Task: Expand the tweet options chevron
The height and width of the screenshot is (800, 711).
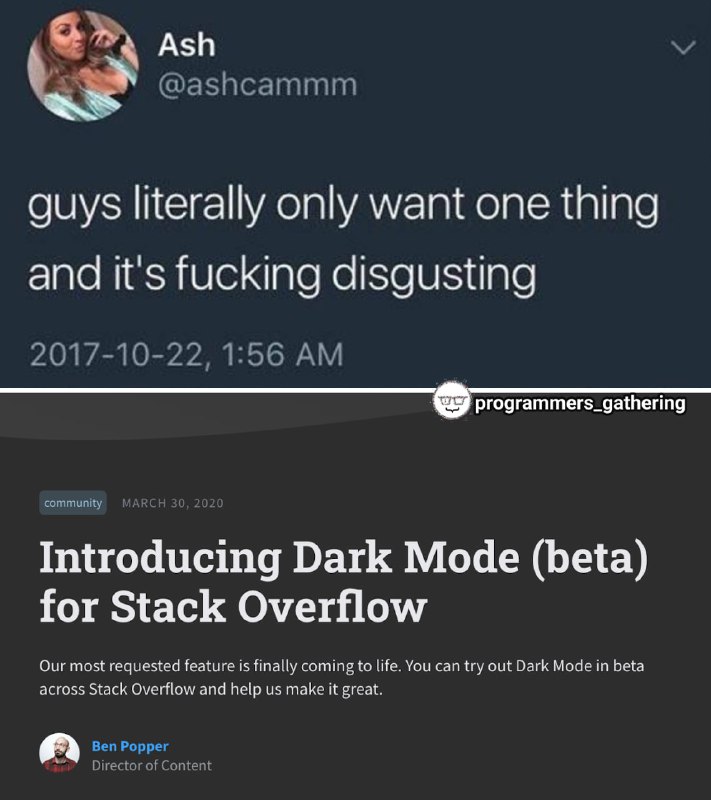Action: coord(683,47)
